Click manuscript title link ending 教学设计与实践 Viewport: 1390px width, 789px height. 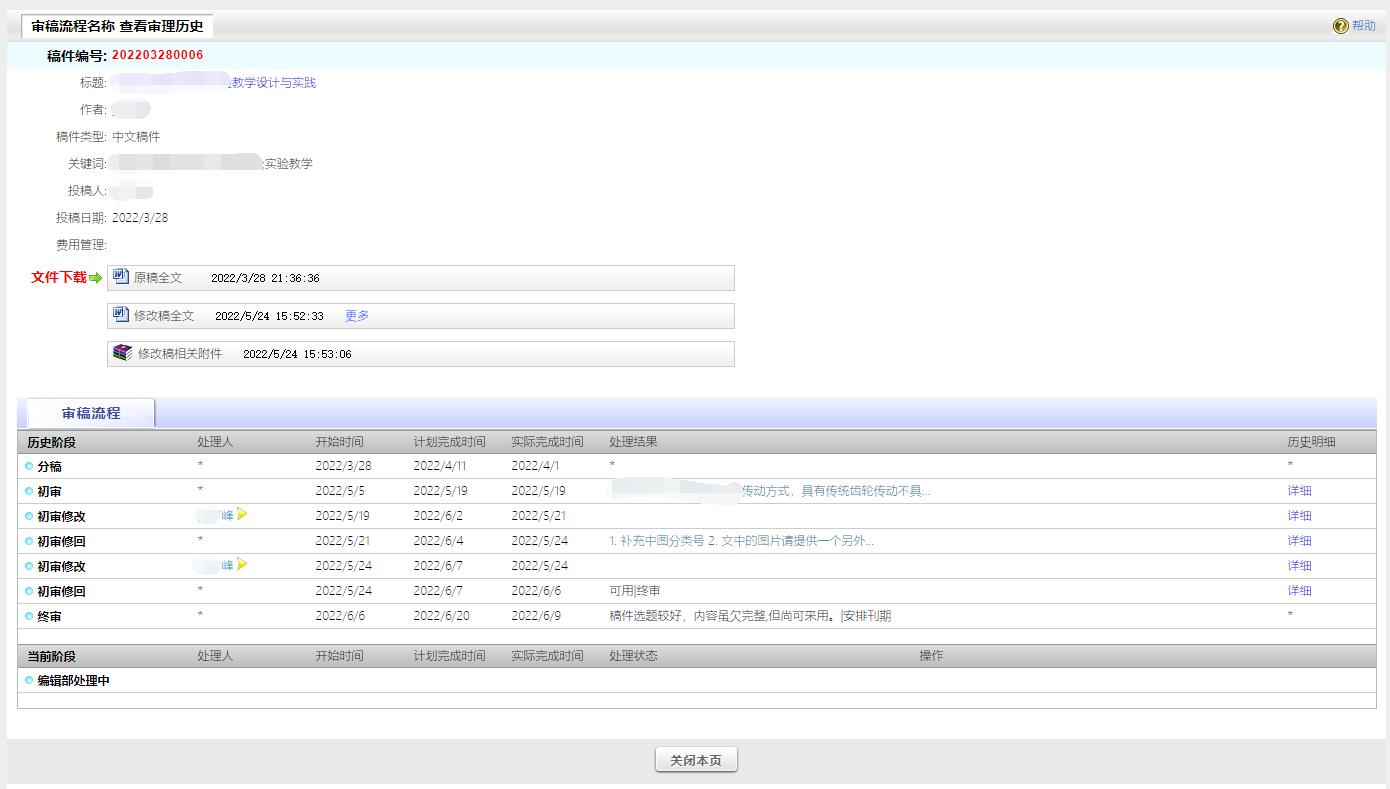[273, 83]
